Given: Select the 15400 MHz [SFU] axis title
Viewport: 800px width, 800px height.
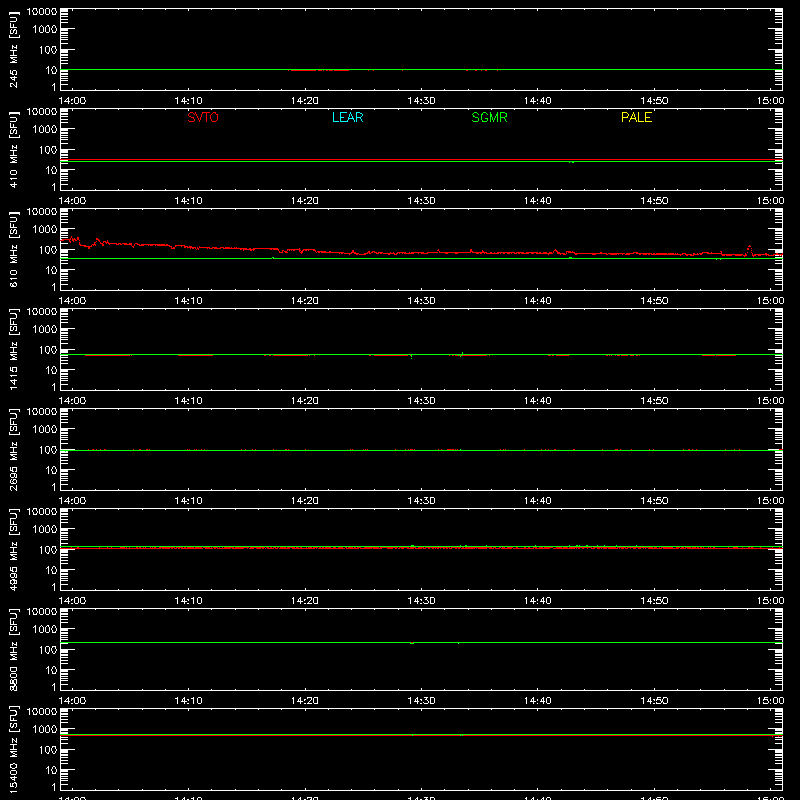Looking at the screenshot, I should [x=14, y=749].
